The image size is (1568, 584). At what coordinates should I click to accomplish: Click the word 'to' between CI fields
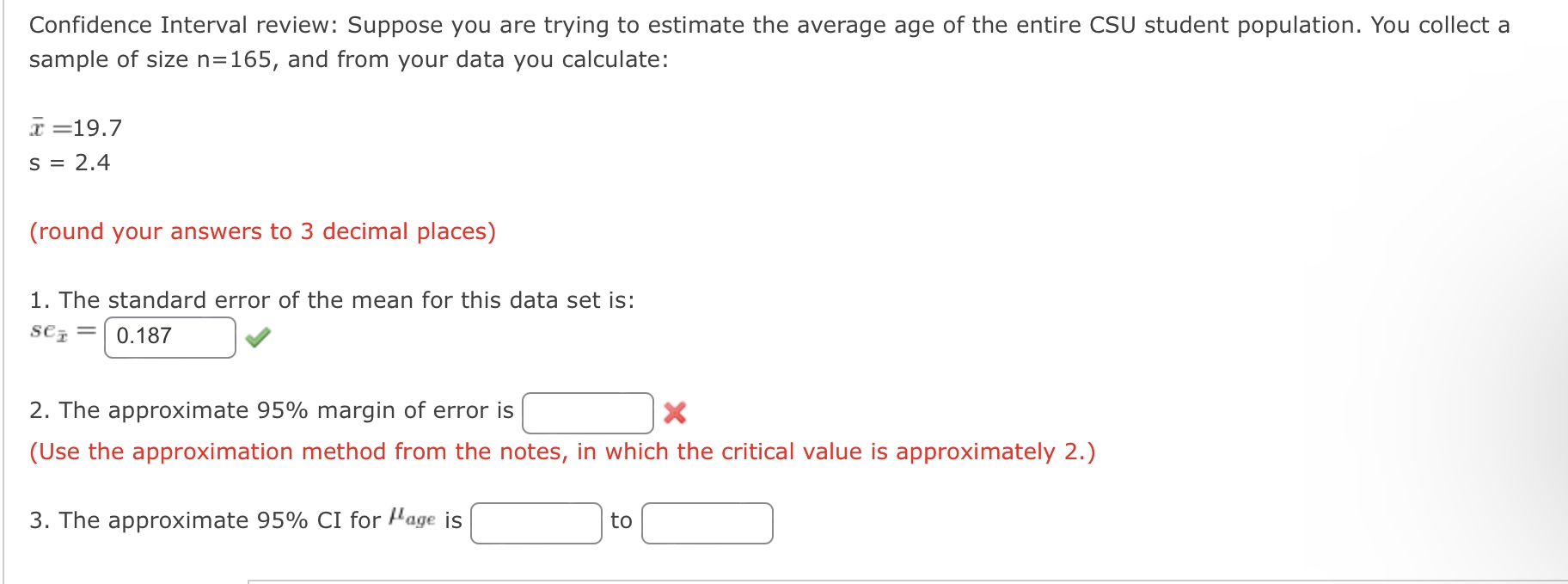tap(621, 520)
